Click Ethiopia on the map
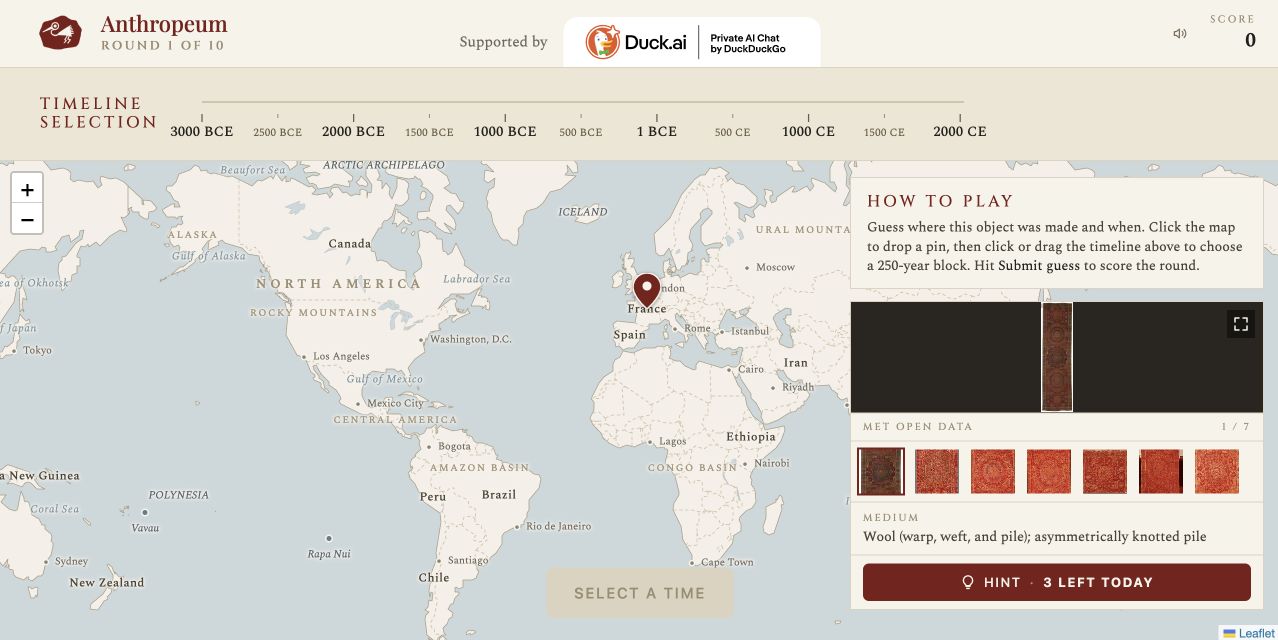This screenshot has height=640, width=1278. (x=751, y=436)
